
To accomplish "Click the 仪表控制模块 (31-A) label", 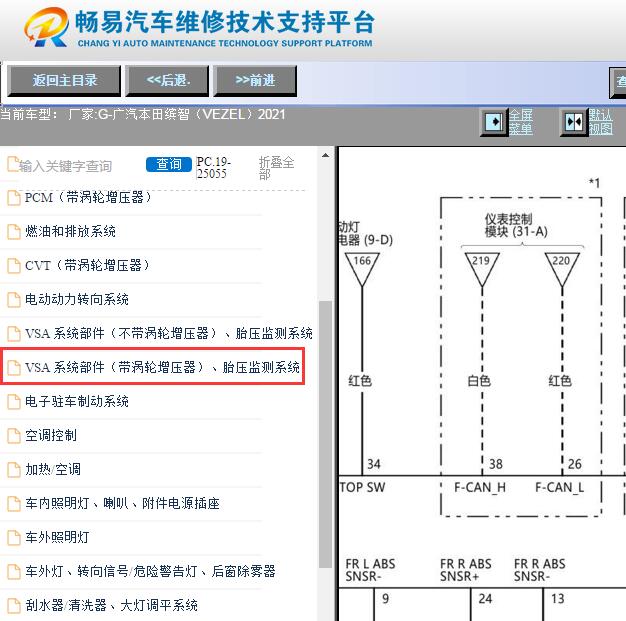I will pos(515,225).
